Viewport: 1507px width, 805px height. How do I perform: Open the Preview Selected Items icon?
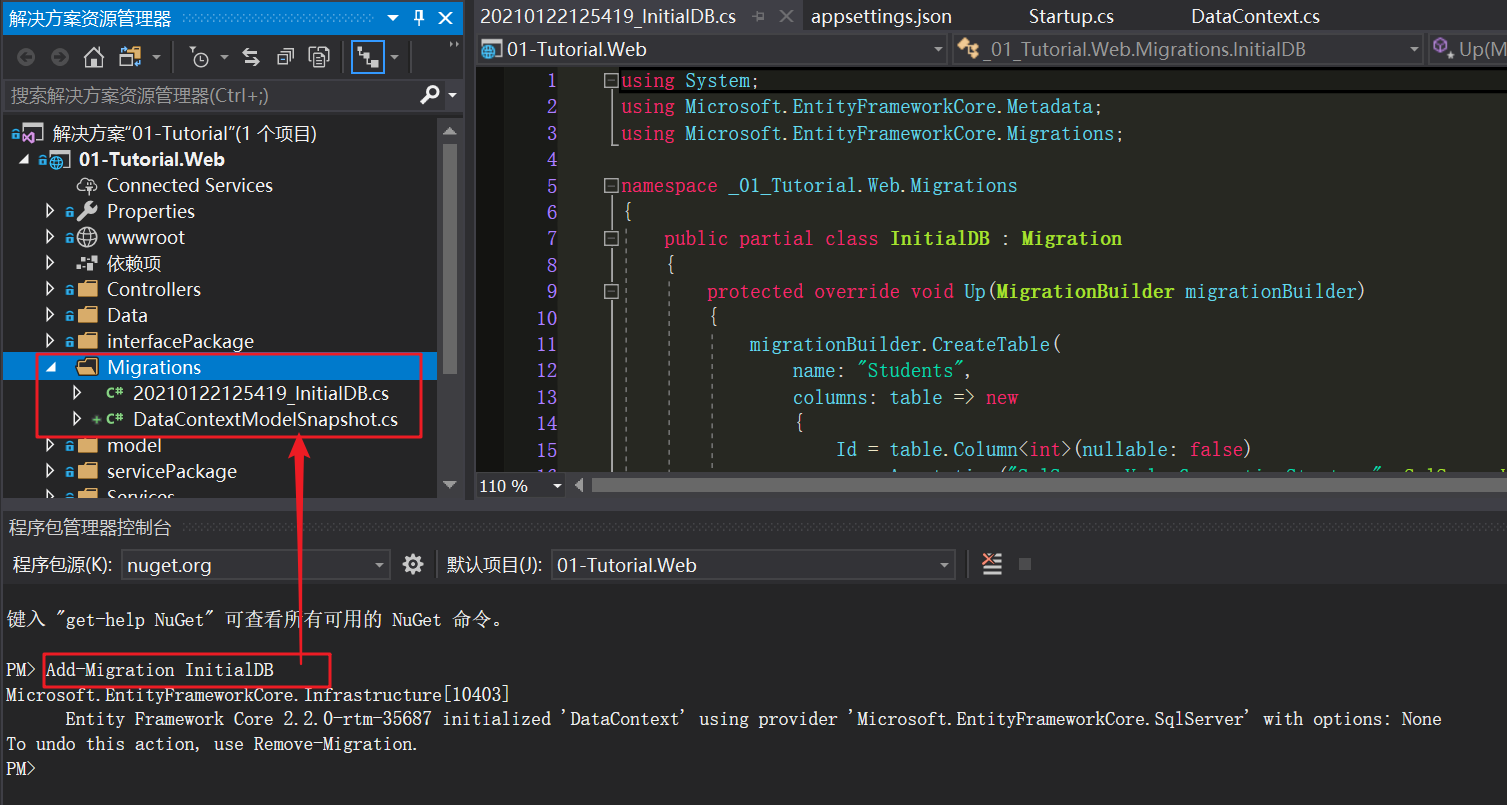point(318,57)
